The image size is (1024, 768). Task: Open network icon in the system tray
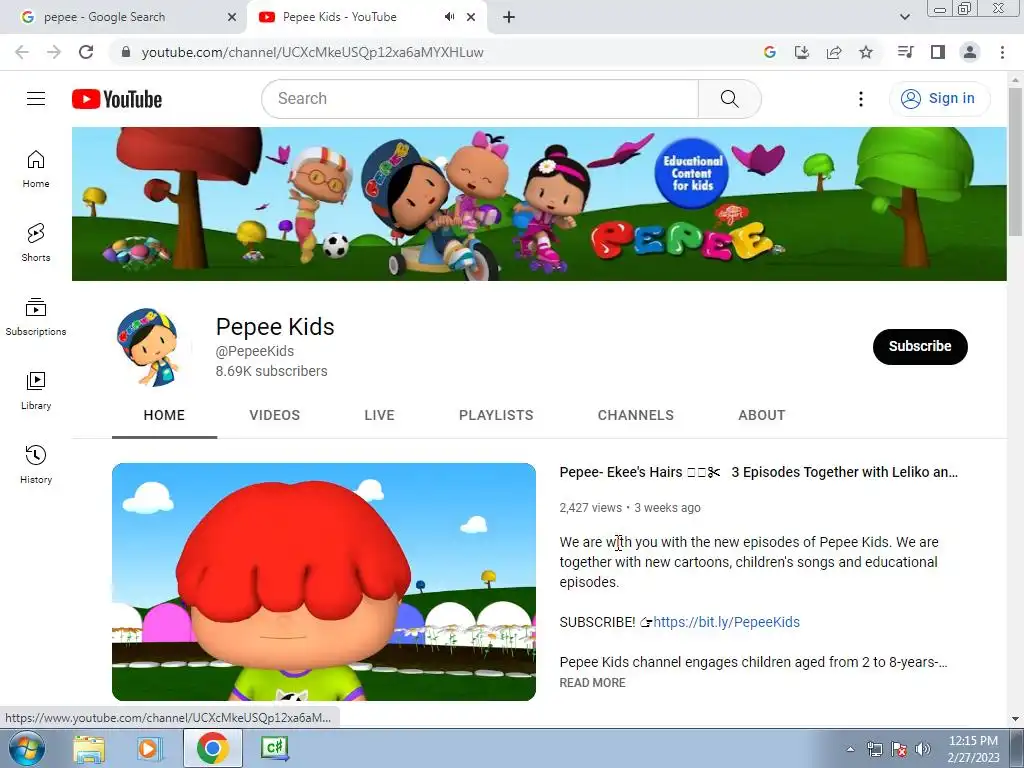point(874,749)
